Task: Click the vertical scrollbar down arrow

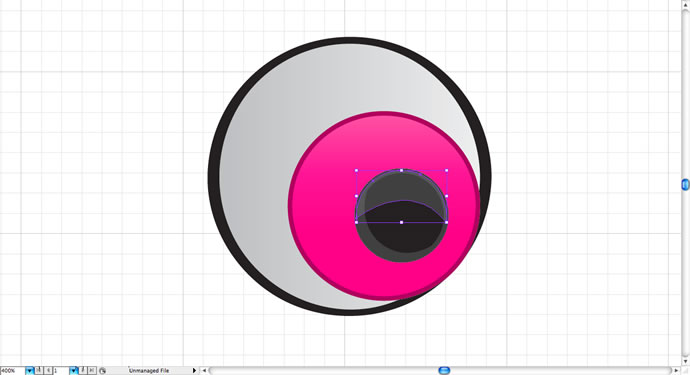Action: [686, 361]
